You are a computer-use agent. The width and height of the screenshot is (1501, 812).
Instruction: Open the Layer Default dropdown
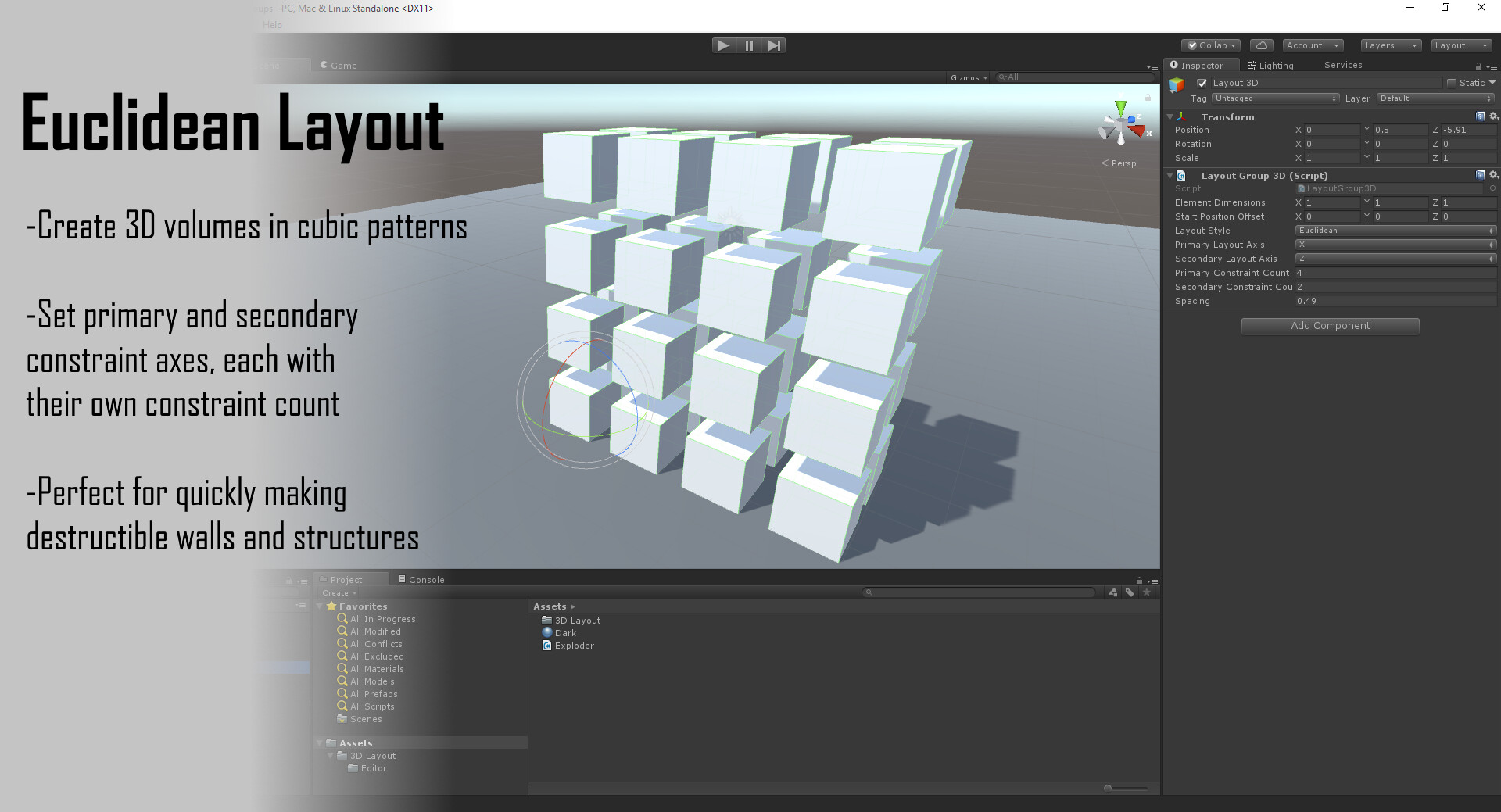point(1436,98)
